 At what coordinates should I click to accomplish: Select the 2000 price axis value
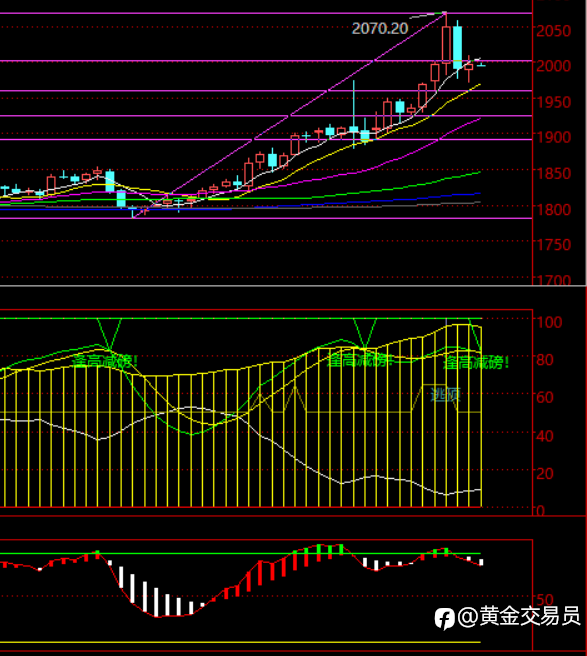pos(554,66)
